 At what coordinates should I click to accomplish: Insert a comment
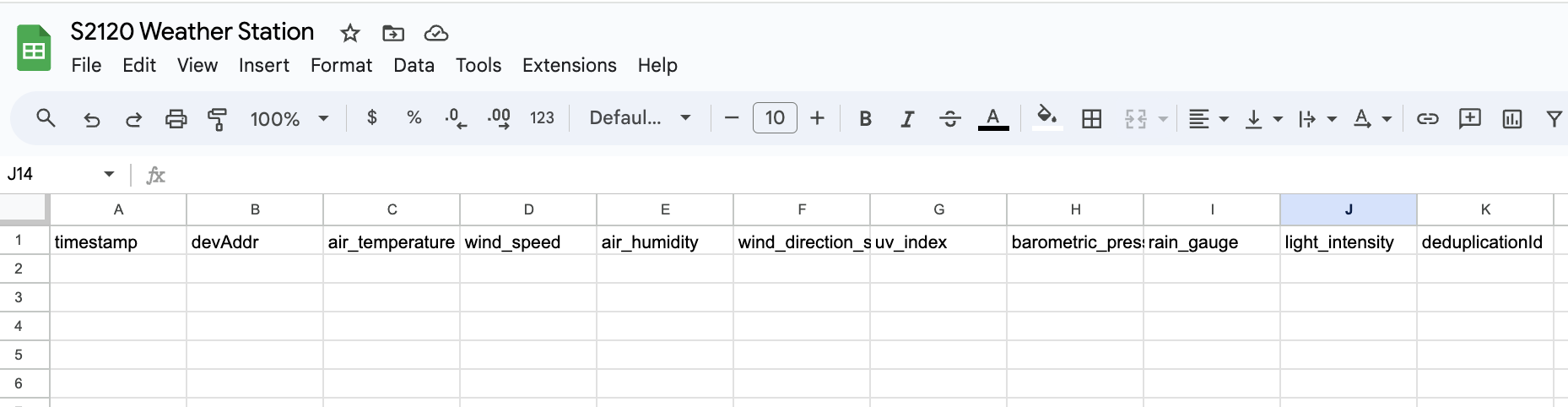[x=1470, y=118]
